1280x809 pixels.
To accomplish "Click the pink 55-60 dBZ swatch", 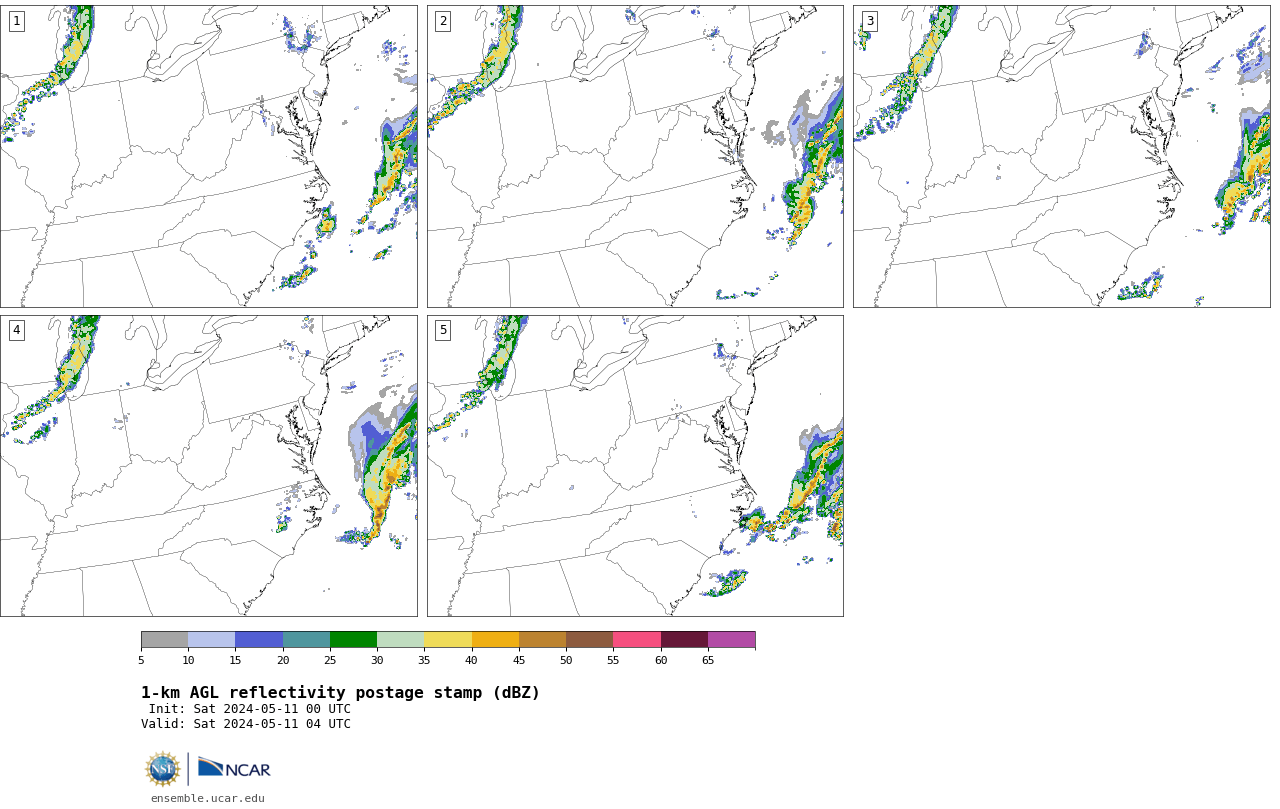I will (637, 640).
